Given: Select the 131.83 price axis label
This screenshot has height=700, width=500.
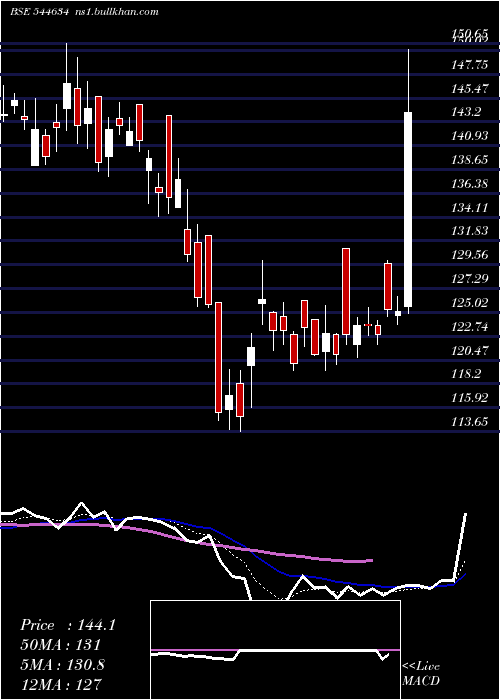Looking at the screenshot, I should pyautogui.click(x=470, y=231).
